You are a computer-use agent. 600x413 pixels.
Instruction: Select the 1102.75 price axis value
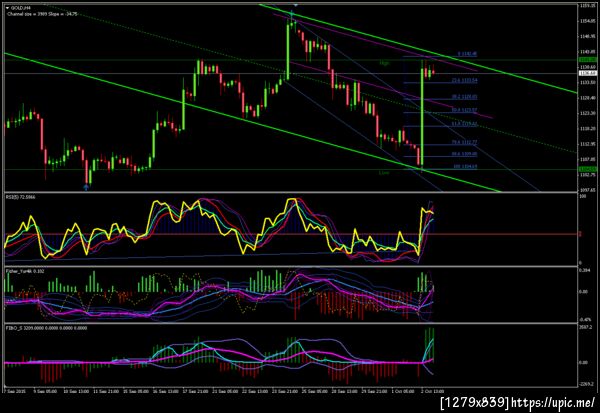(587, 175)
